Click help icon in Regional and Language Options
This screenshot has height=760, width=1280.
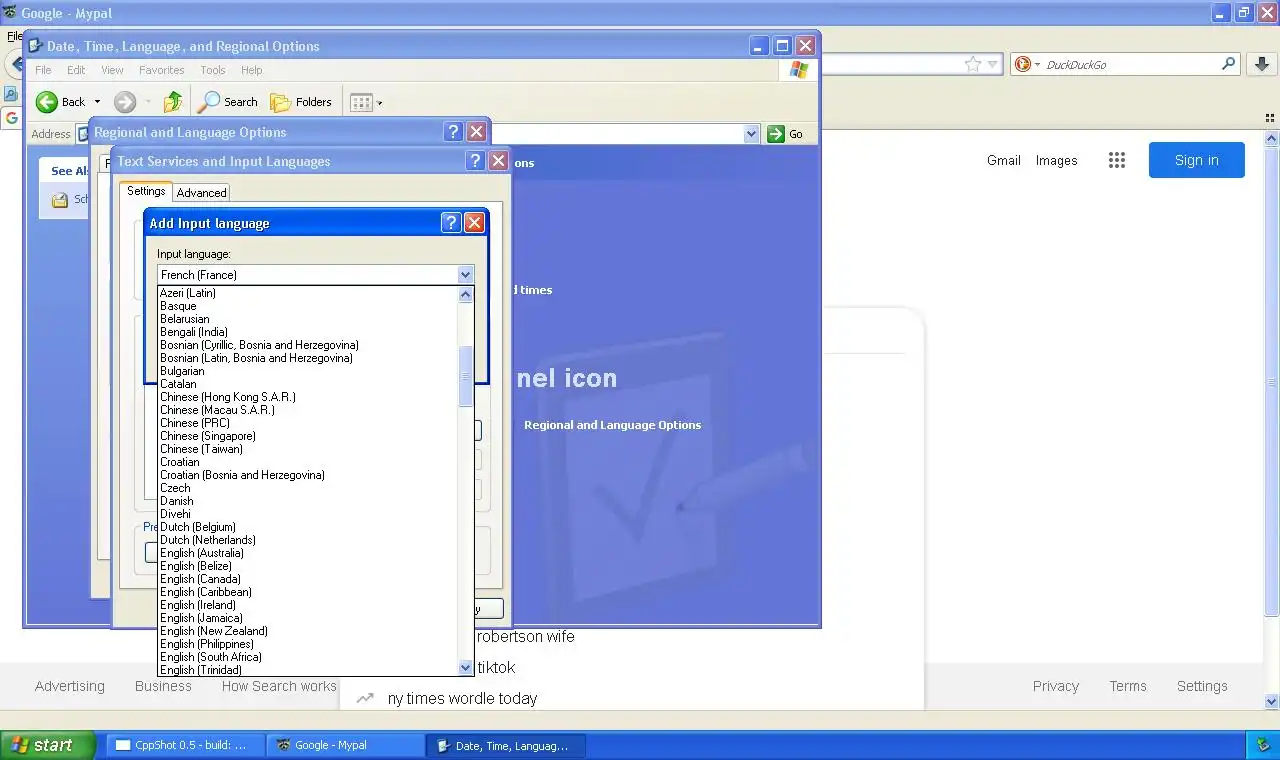453,132
